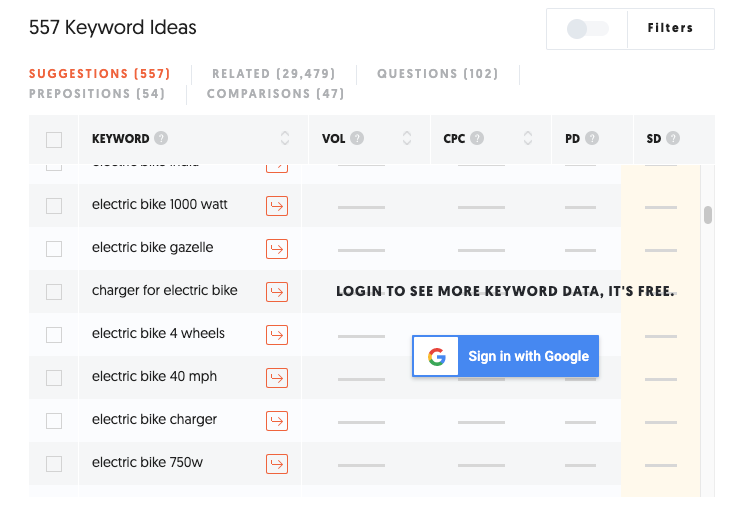Check the select-all checkbox in header row
This screenshot has height=506, width=730.
coord(54,140)
